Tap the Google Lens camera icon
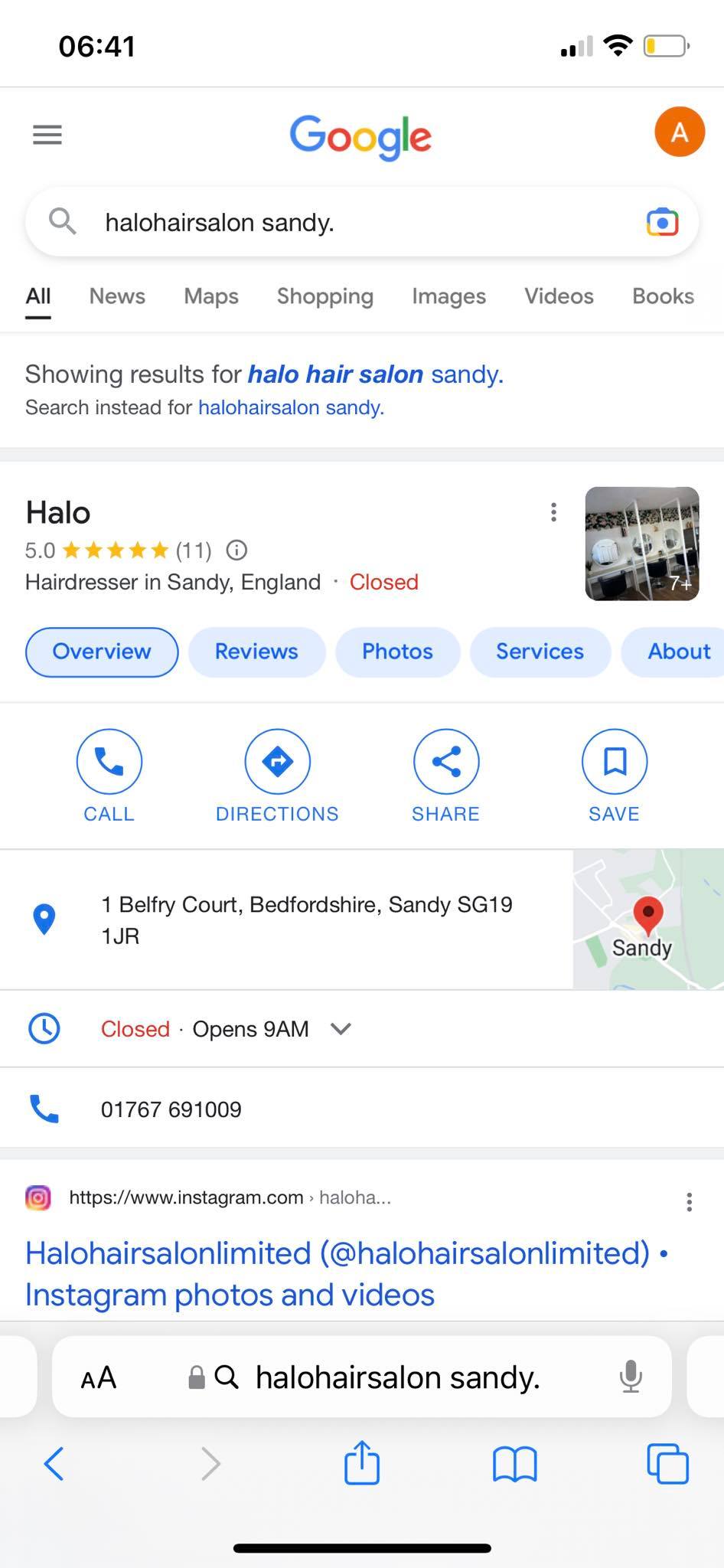 pyautogui.click(x=662, y=222)
